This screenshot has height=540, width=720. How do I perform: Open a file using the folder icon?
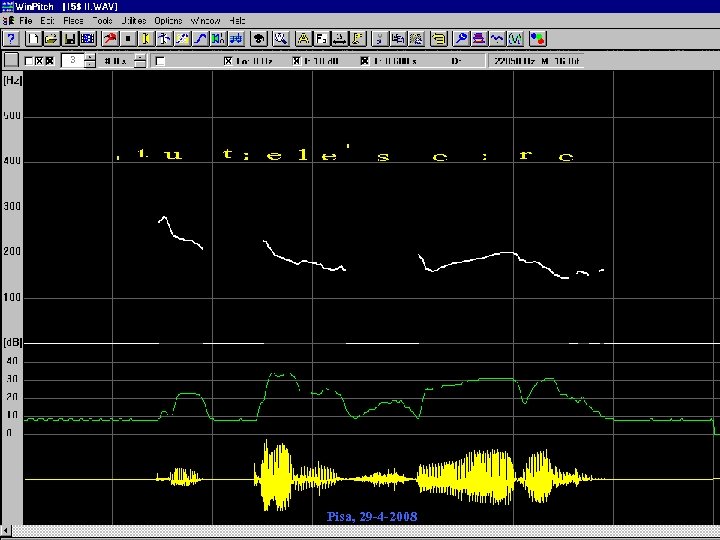pyautogui.click(x=51, y=39)
